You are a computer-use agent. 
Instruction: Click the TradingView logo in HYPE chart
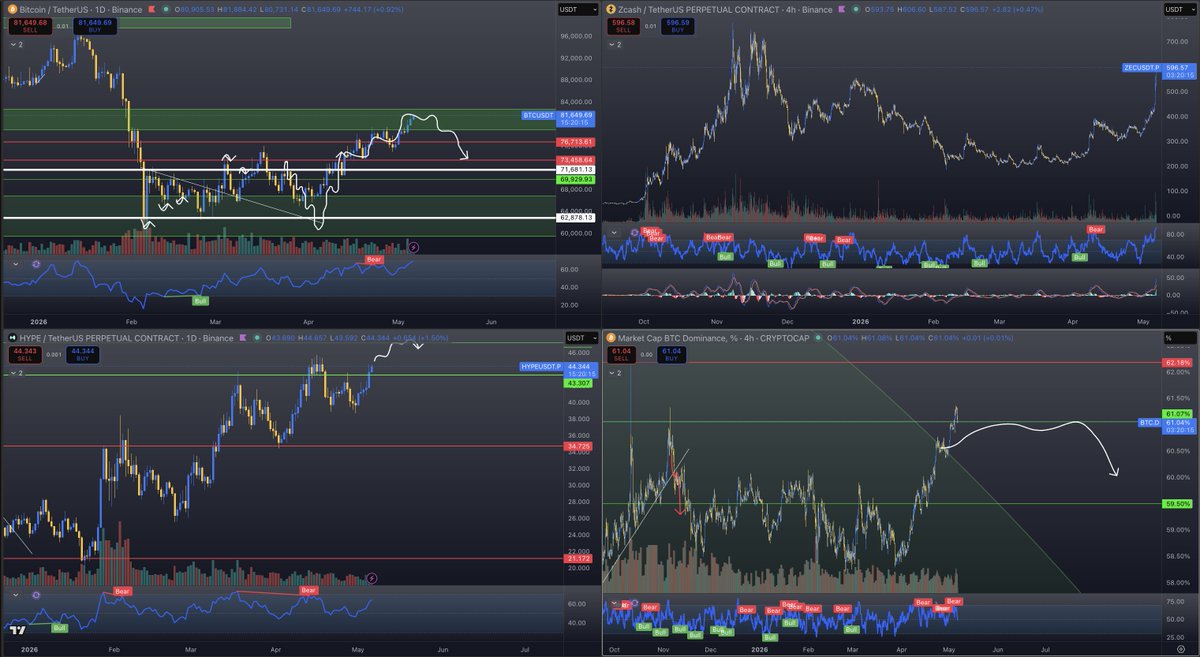tap(17, 630)
